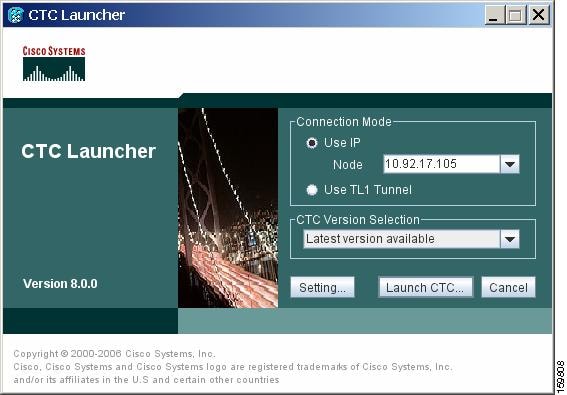Screen dimensions: 567x395
Task: Click the large CTC Launcher heading
Action: [x=89, y=151]
